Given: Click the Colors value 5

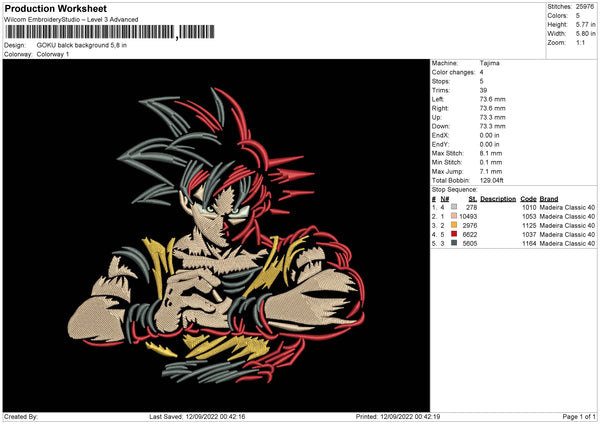Looking at the screenshot, I should [578, 16].
